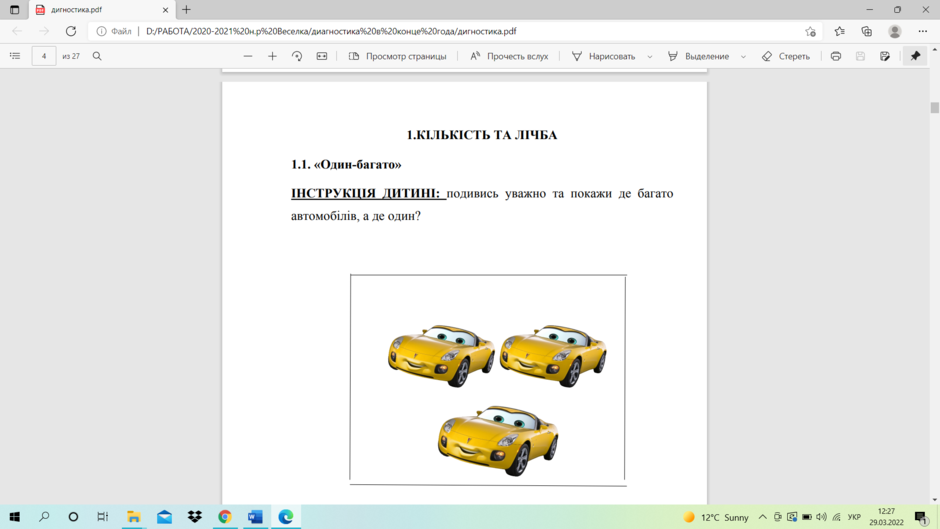Open the weather widget showing 12°C Sunny
Image resolution: width=940 pixels, height=529 pixels.
tap(716, 517)
